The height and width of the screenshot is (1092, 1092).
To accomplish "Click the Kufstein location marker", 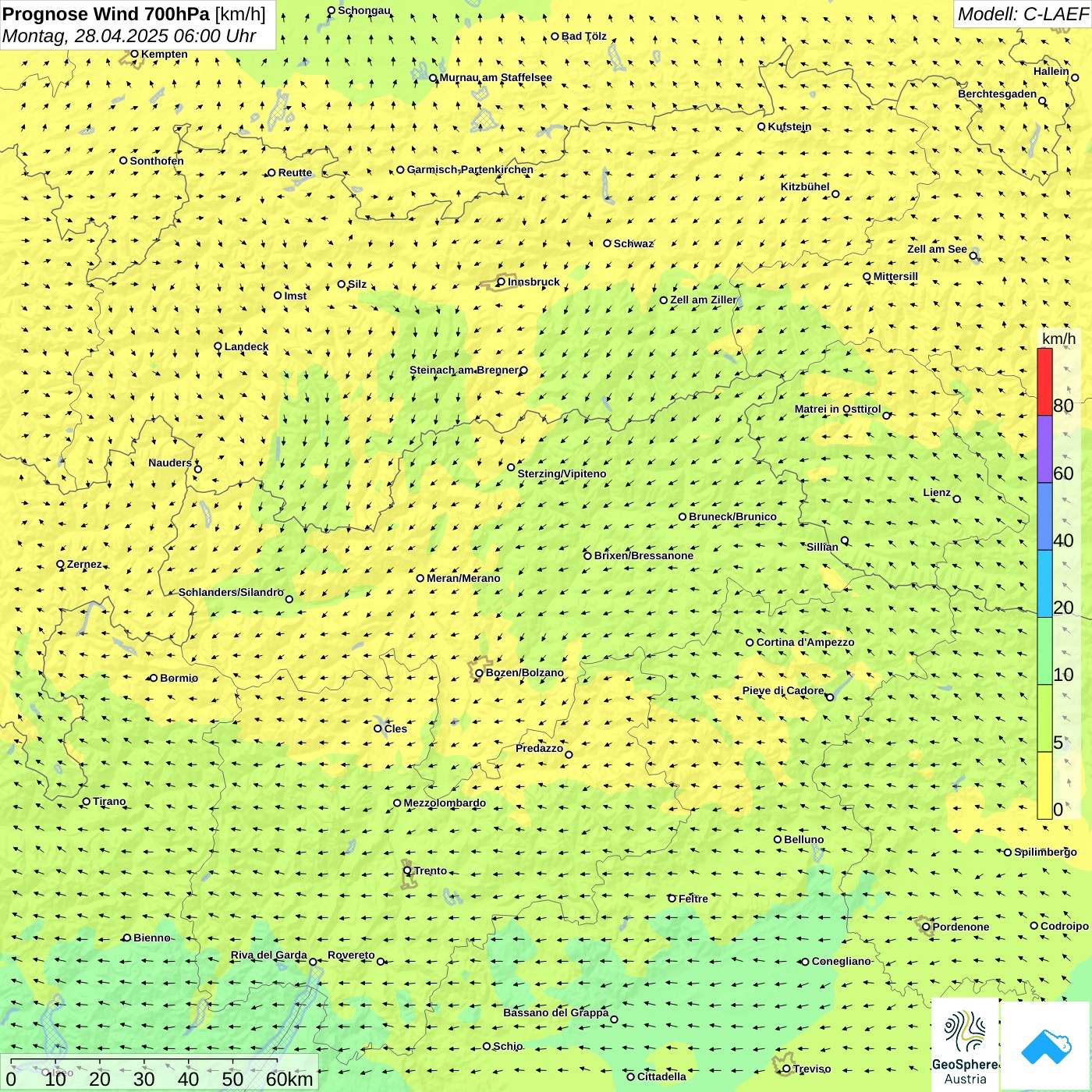I will tap(762, 126).
